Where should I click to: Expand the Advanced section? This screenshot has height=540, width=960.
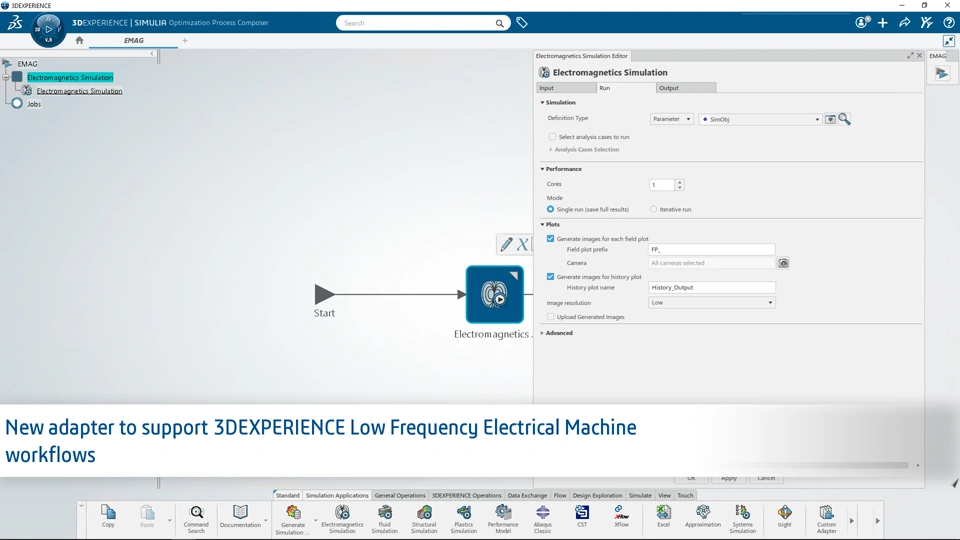[x=542, y=333]
